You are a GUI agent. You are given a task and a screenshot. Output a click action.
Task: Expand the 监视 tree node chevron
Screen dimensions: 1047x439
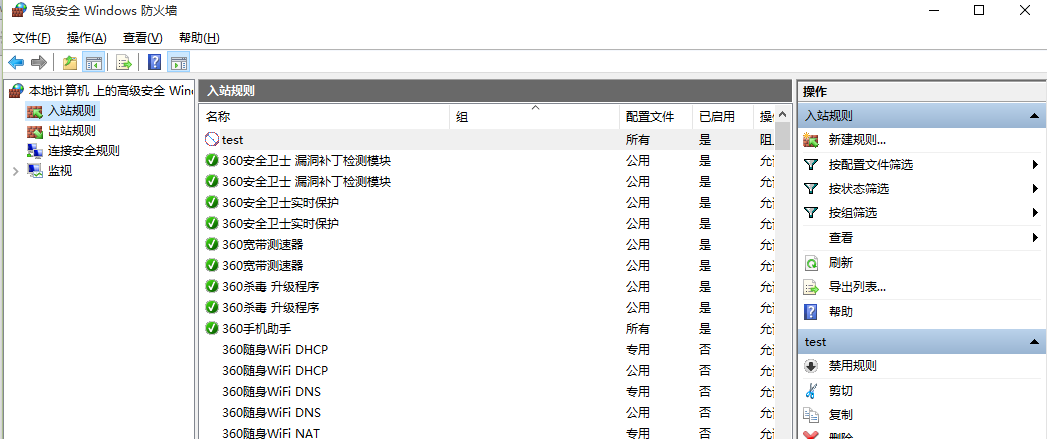point(15,171)
